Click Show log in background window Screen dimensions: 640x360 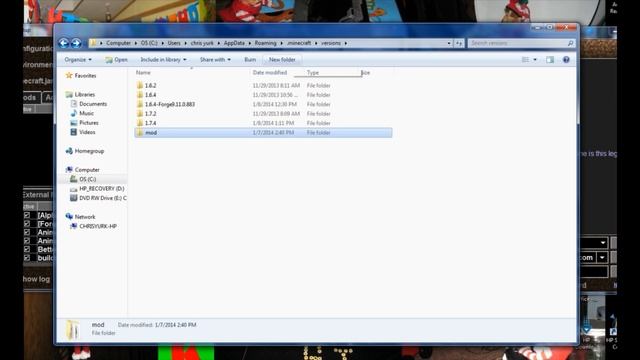click(37, 279)
